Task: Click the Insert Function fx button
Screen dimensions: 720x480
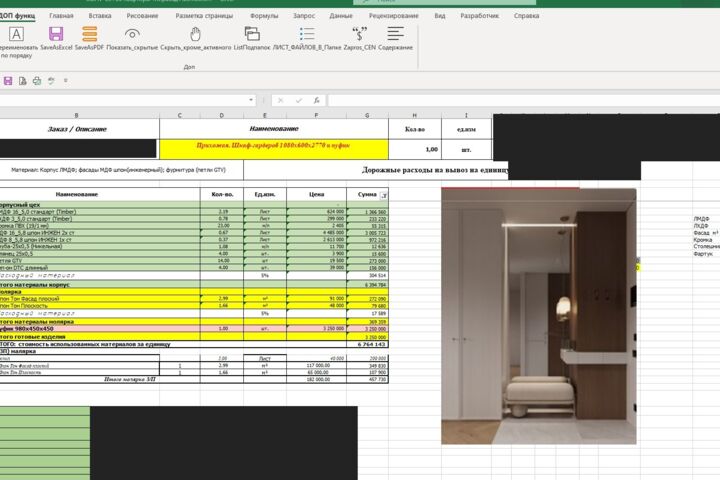Action: pos(317,100)
